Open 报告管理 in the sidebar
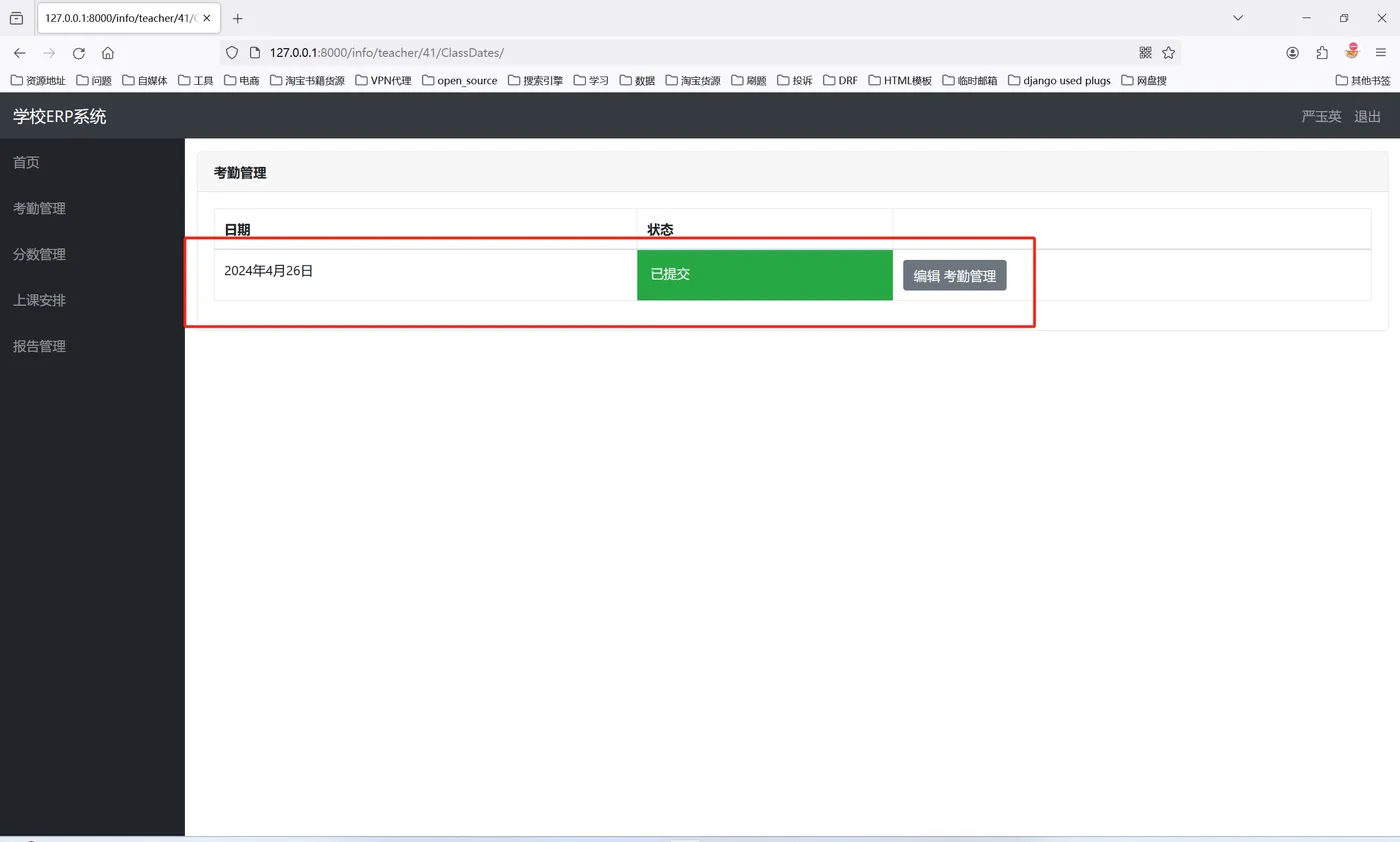This screenshot has height=842, width=1400. tap(39, 346)
